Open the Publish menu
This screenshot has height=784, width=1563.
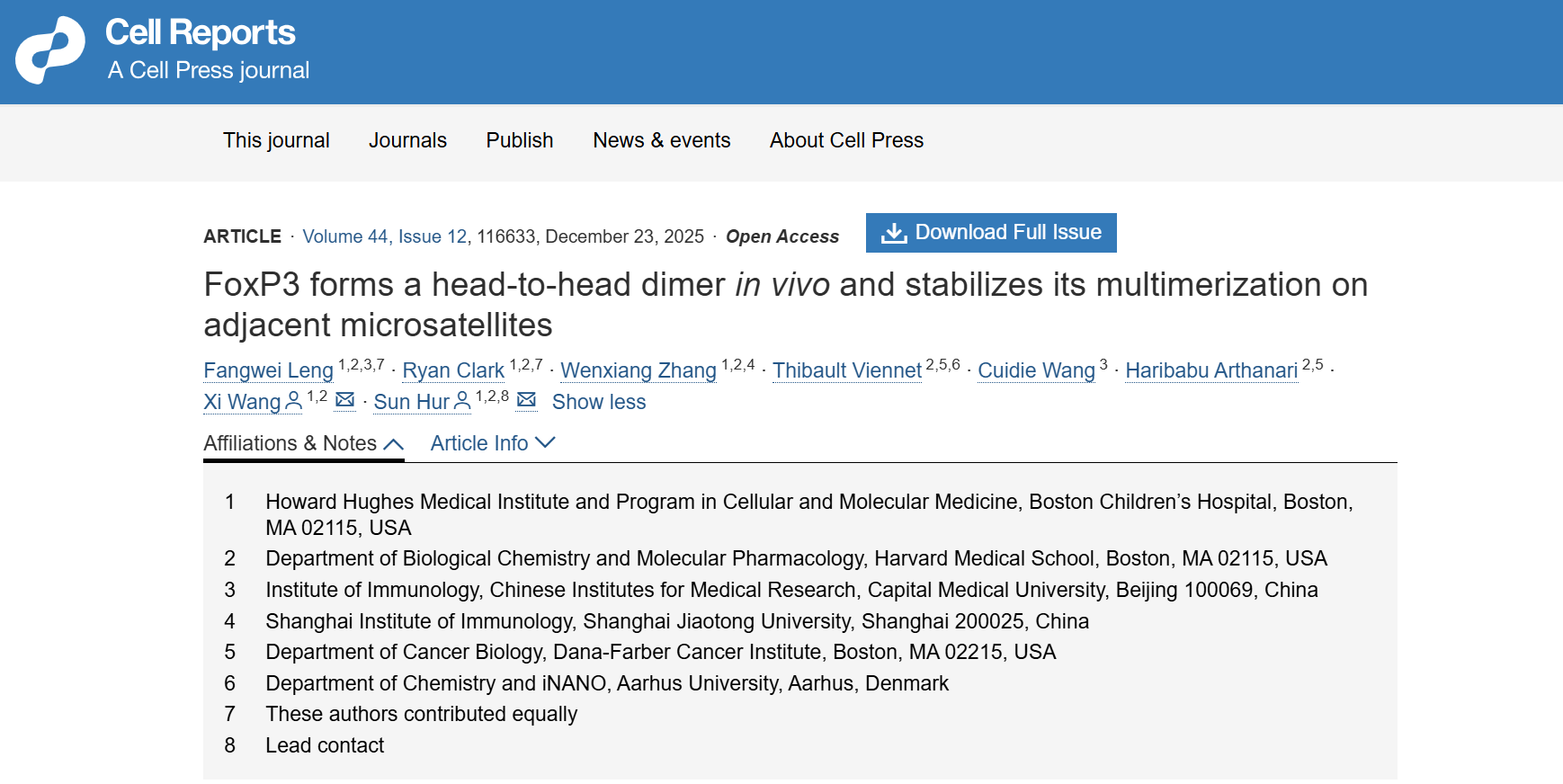pos(520,140)
